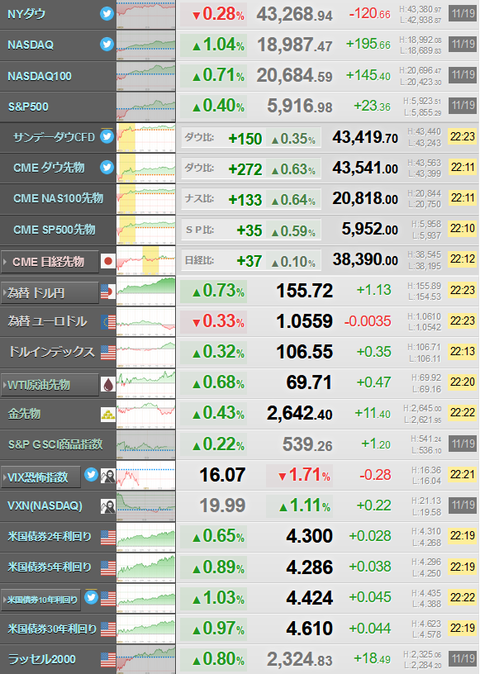Open the 米国債券5年利回り mini chart

[146, 567]
